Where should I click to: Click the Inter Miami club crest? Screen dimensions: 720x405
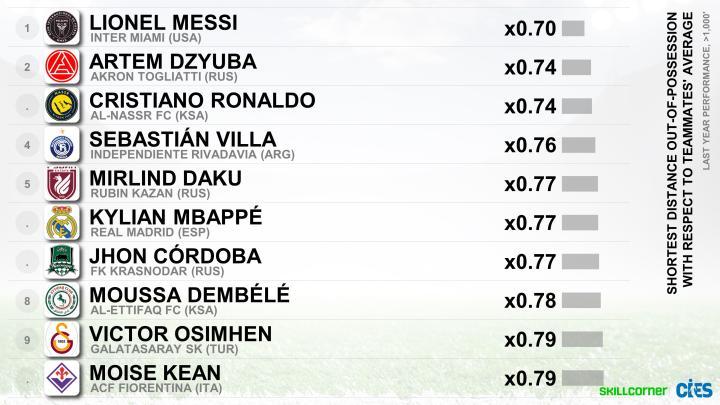click(62, 28)
